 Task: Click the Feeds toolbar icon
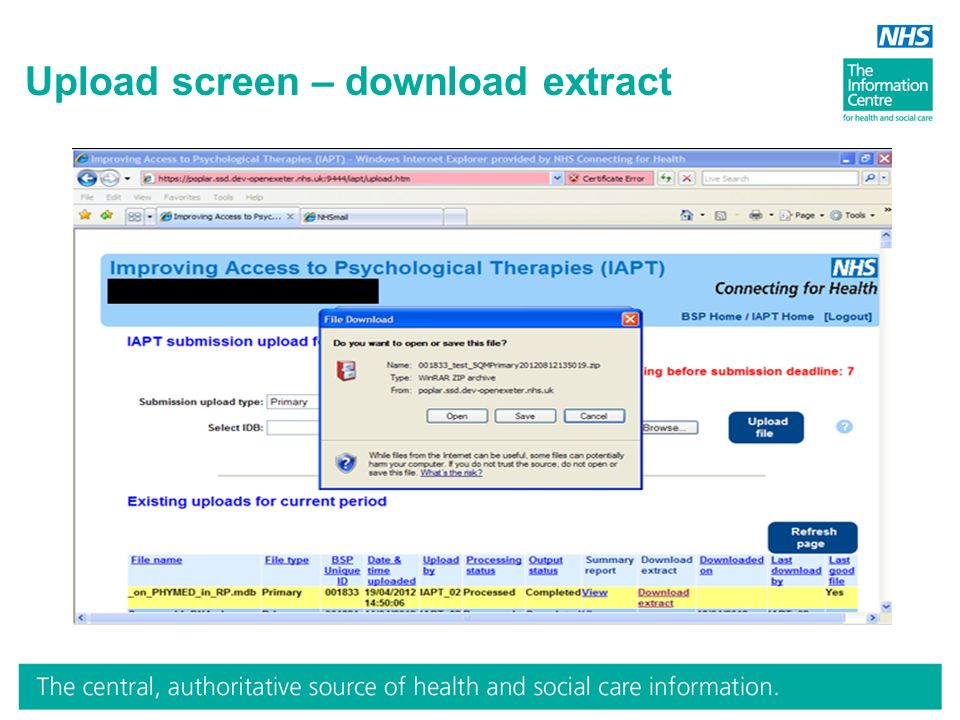point(721,216)
